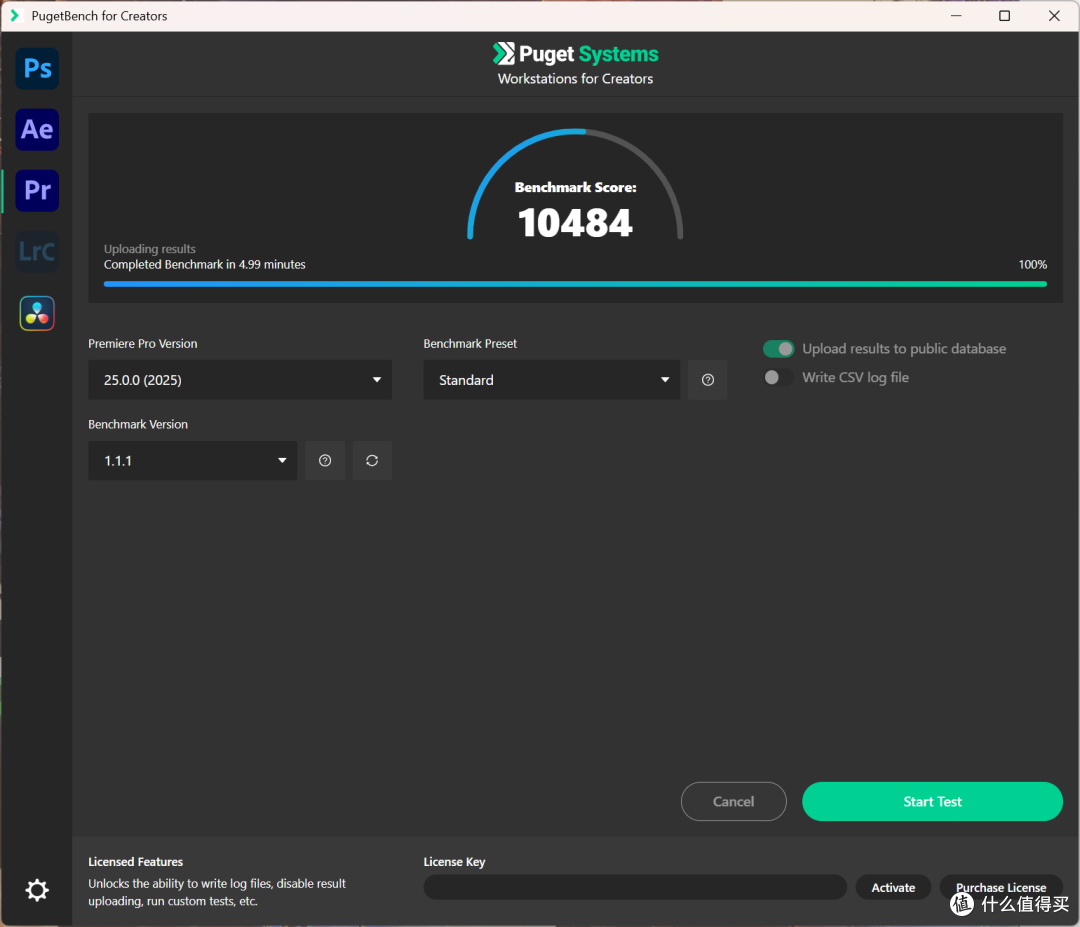Open the Lightroom Classic benchmark
This screenshot has width=1080, height=927.
pos(37,252)
